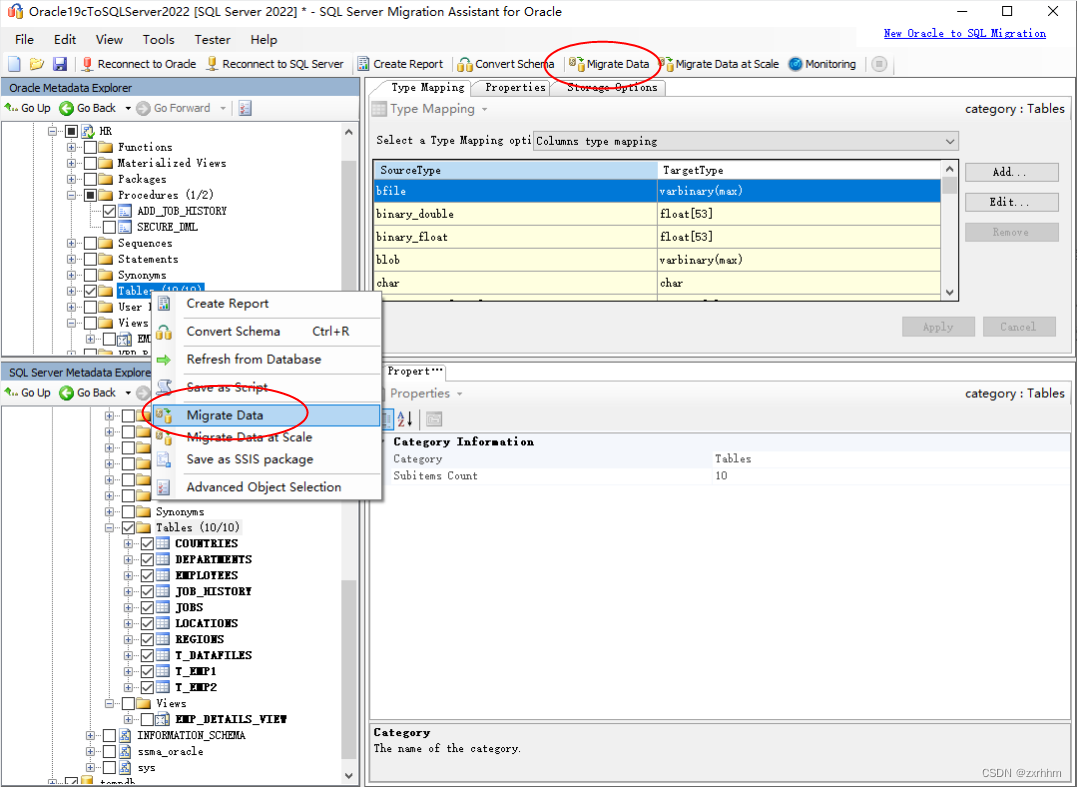Viewport: 1077px width, 787px height.
Task: Open the Tools menu
Action: coord(159,39)
